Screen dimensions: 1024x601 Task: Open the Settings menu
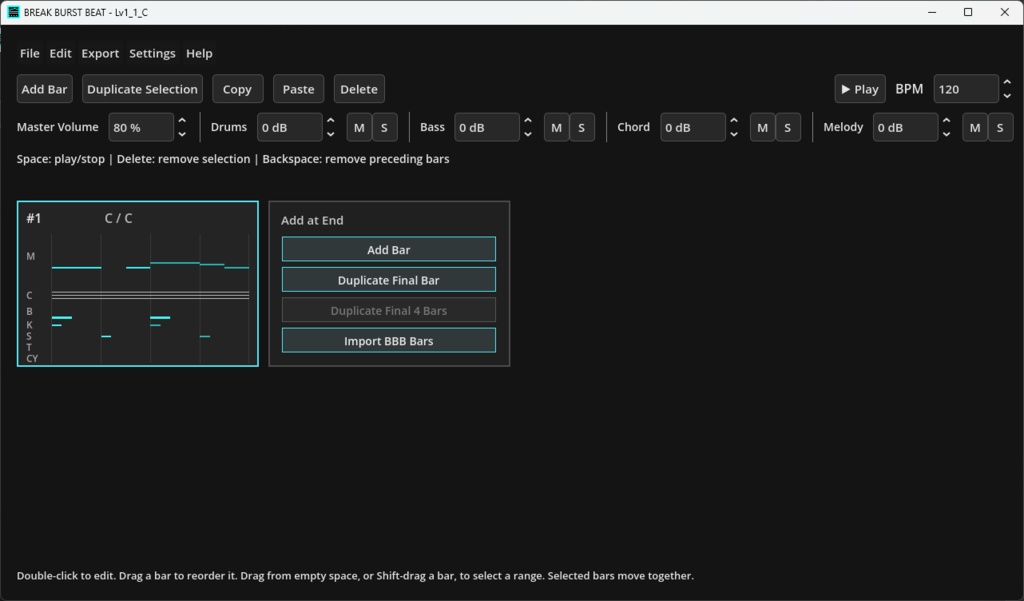[x=152, y=54]
